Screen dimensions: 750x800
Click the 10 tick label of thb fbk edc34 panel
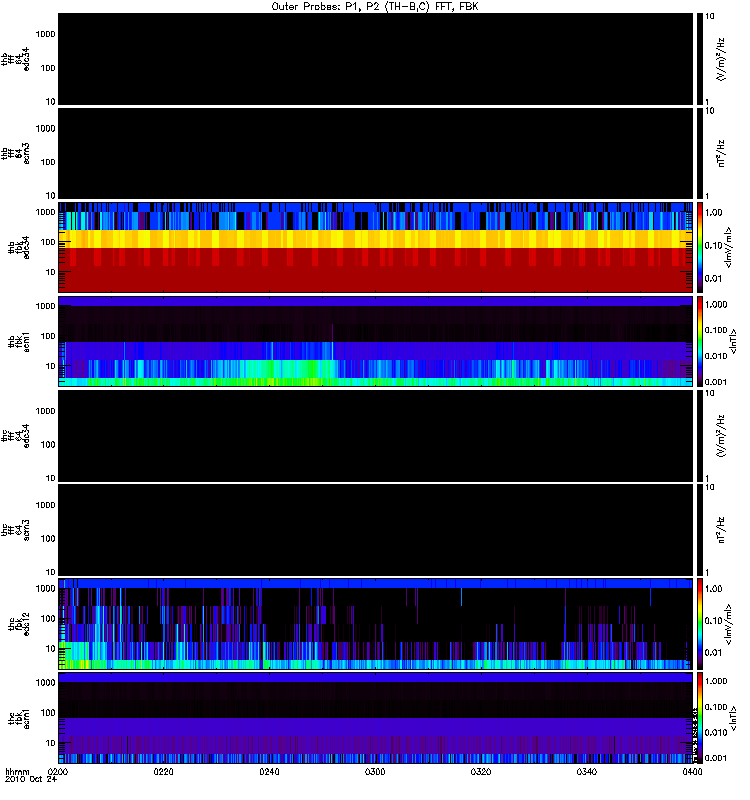[x=50, y=272]
